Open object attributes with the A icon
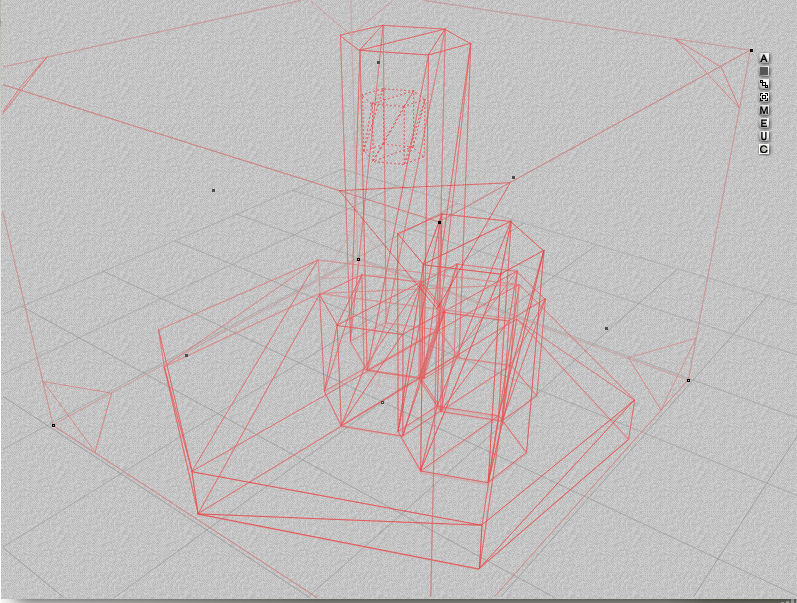 [763, 58]
